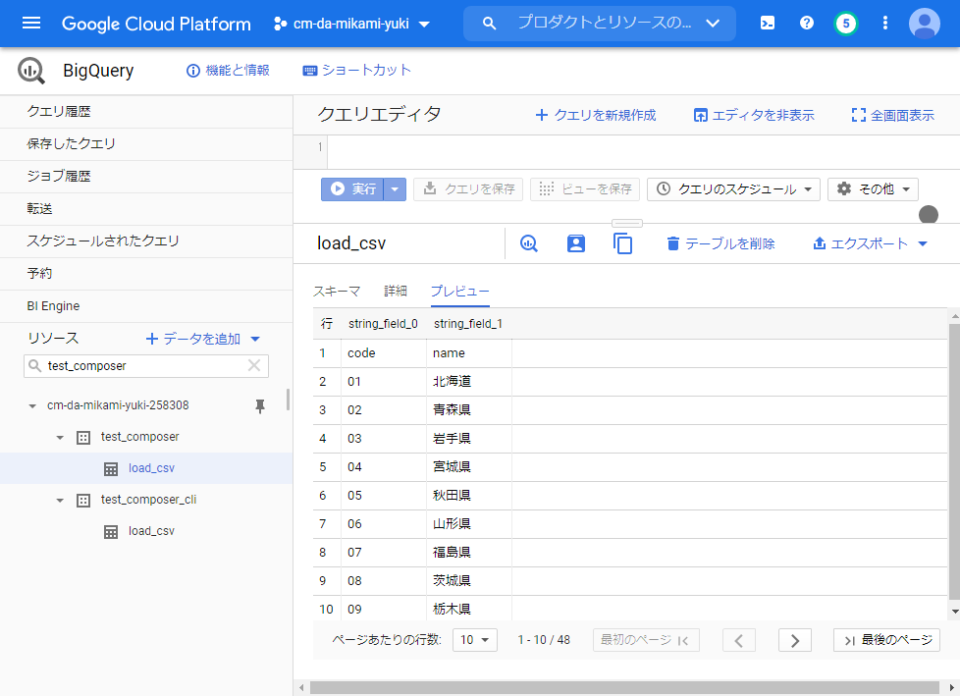Open the rows-per-page dropdown showing 10

(x=474, y=639)
